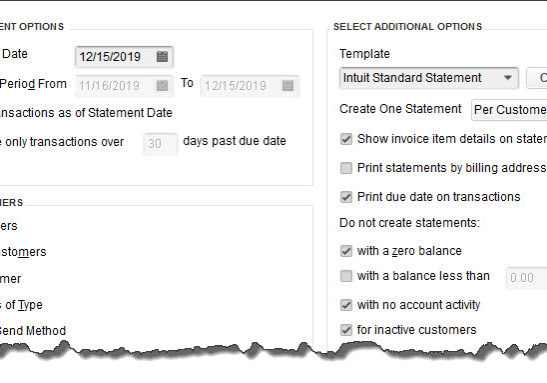Image resolution: width=547 pixels, height=383 pixels.
Task: Open the calendar for Statement Date
Action: (x=162, y=57)
